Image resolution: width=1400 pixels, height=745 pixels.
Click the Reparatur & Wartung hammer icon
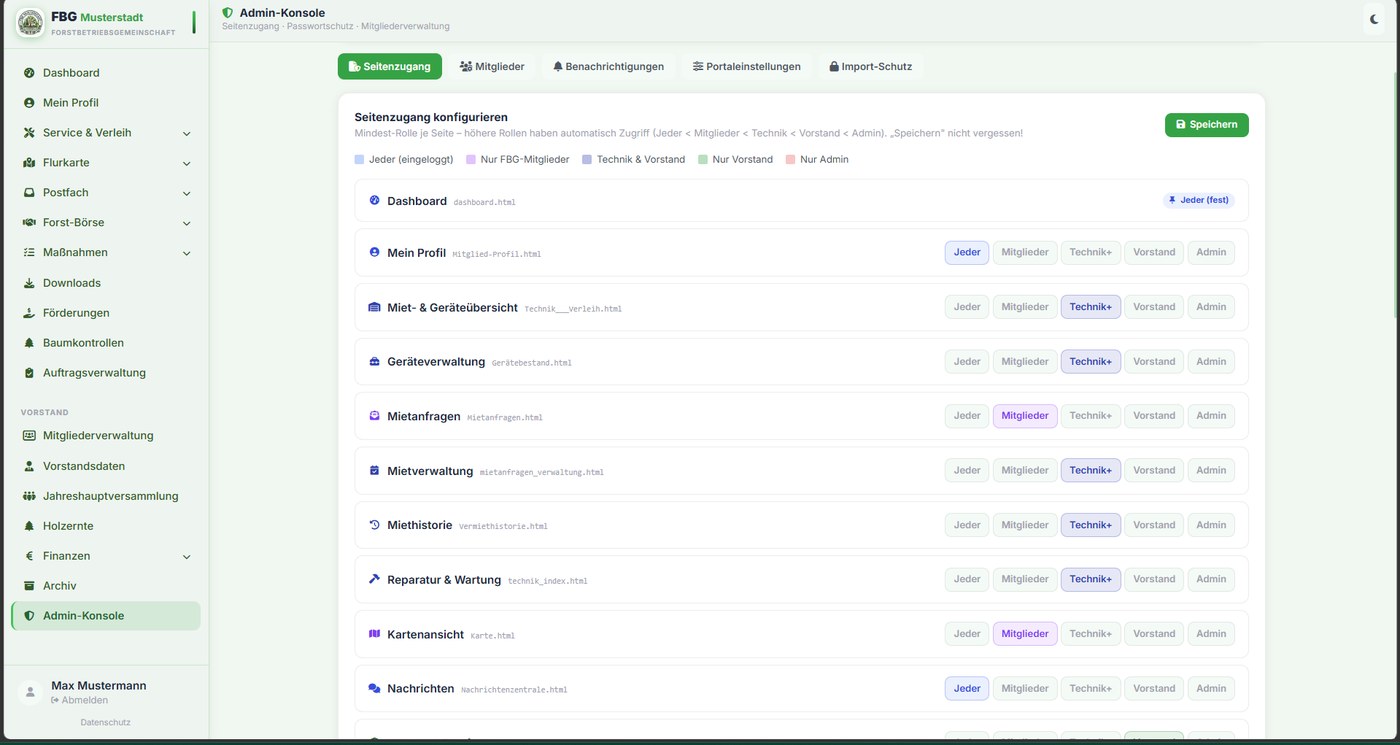point(374,579)
